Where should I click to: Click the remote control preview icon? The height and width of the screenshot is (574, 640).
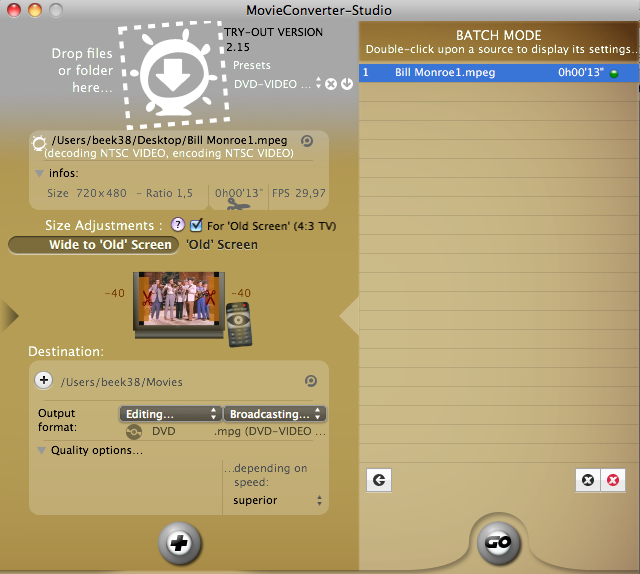(x=239, y=325)
